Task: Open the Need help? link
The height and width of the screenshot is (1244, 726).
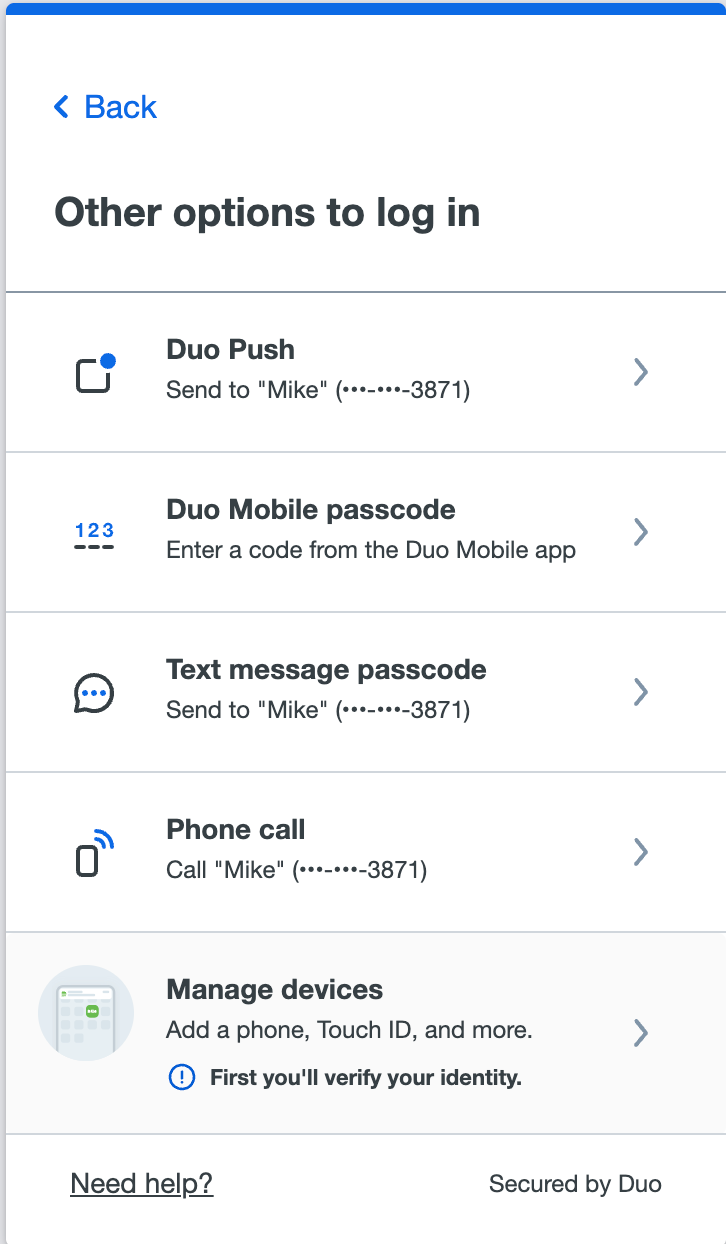Action: click(x=141, y=1184)
